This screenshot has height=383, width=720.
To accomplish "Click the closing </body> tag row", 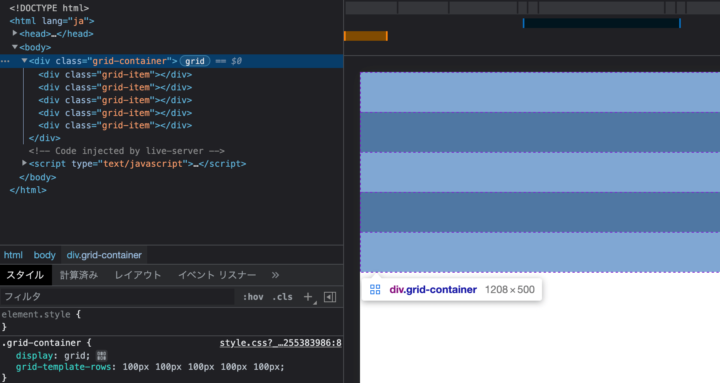I will click(x=38, y=177).
